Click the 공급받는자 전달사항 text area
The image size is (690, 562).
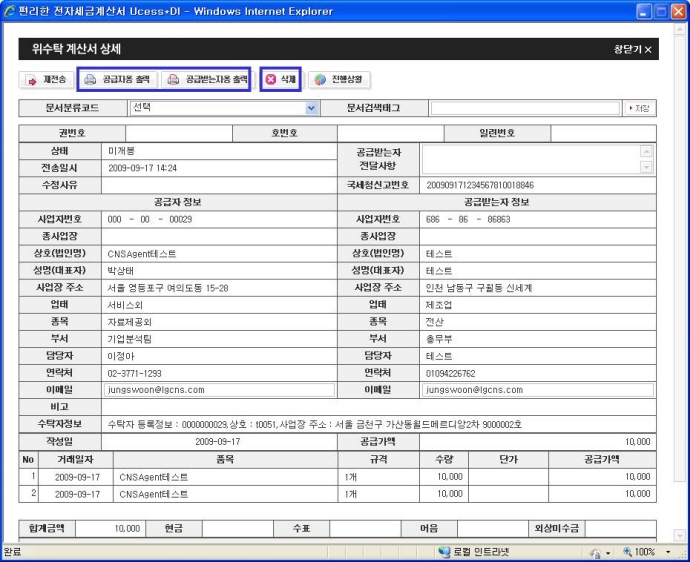(530, 158)
